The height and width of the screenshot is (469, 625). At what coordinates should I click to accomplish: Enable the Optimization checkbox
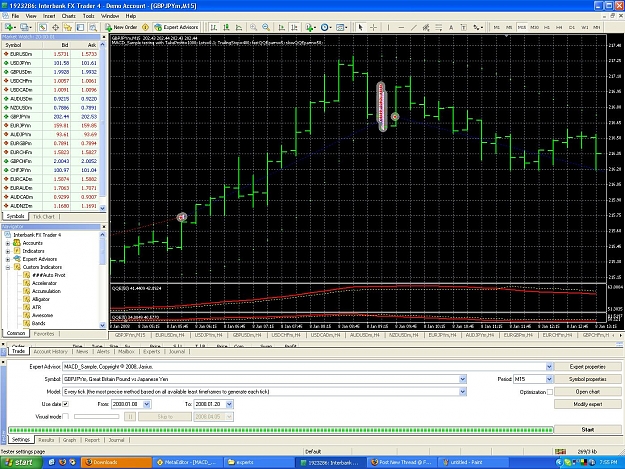pyautogui.click(x=550, y=392)
